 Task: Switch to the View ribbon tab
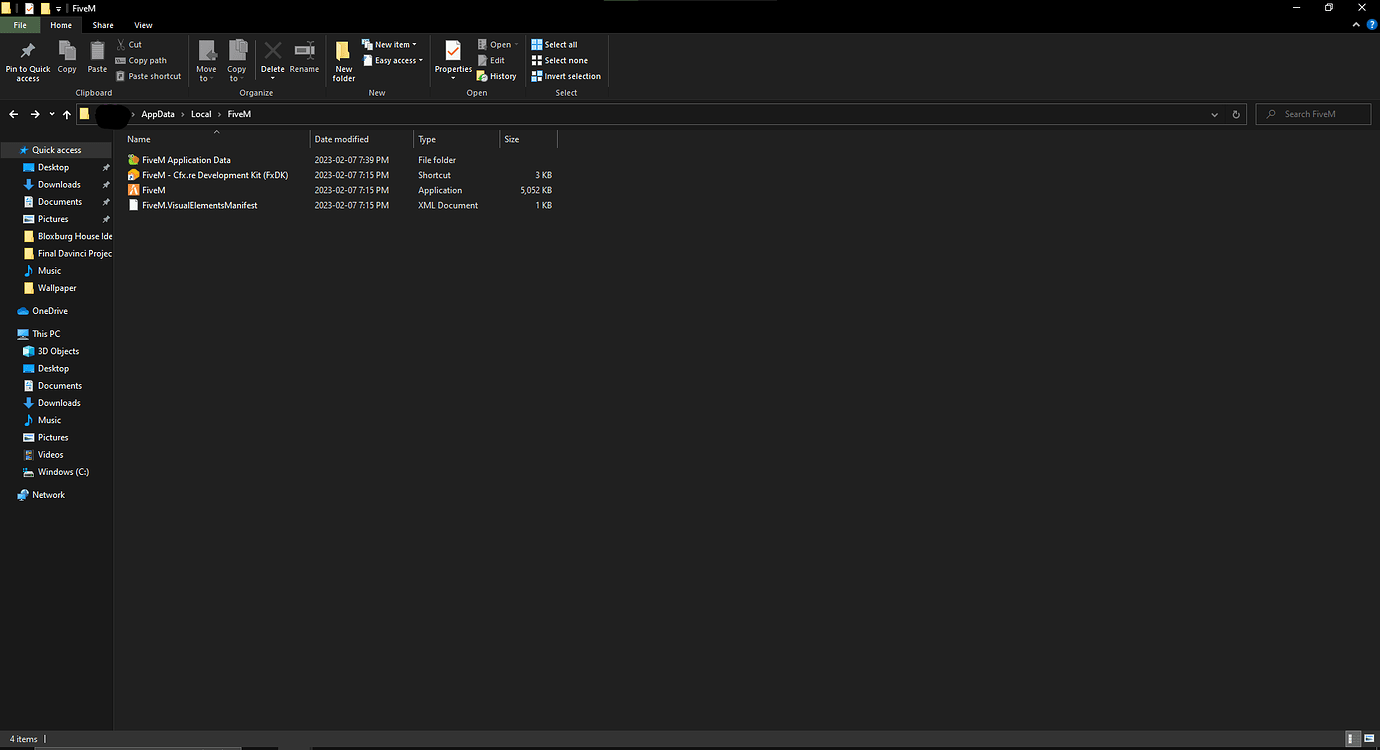click(142, 25)
